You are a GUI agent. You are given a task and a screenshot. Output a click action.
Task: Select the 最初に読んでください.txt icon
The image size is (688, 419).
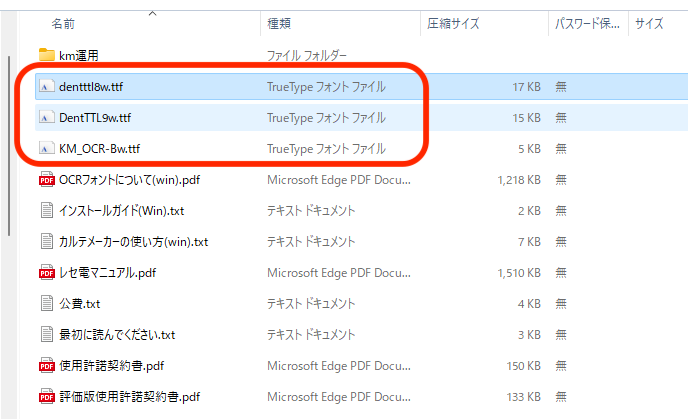point(46,334)
